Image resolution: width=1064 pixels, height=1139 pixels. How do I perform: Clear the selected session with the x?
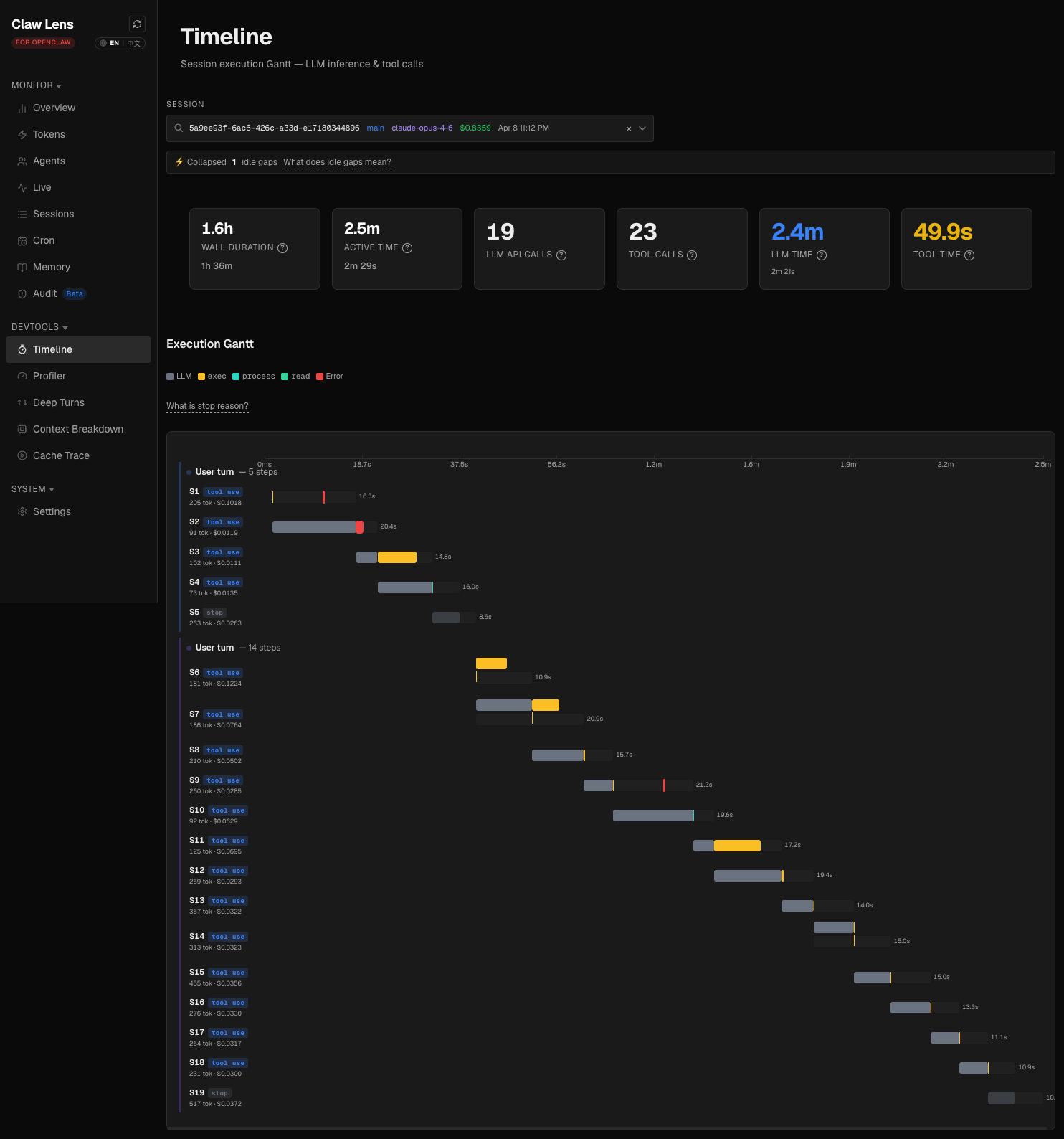point(629,129)
